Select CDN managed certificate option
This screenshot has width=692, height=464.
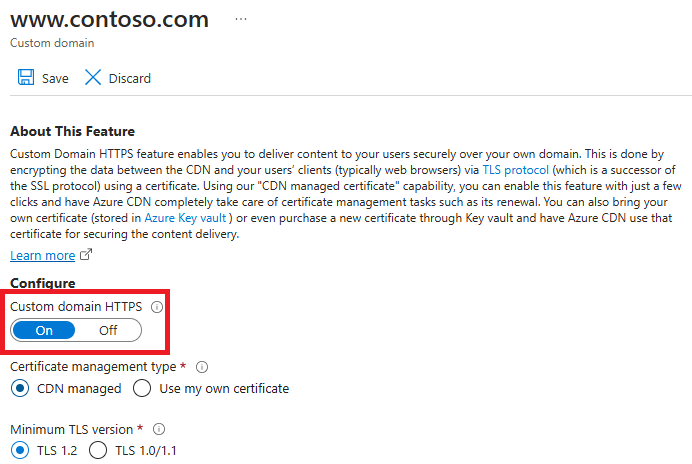tap(20, 389)
